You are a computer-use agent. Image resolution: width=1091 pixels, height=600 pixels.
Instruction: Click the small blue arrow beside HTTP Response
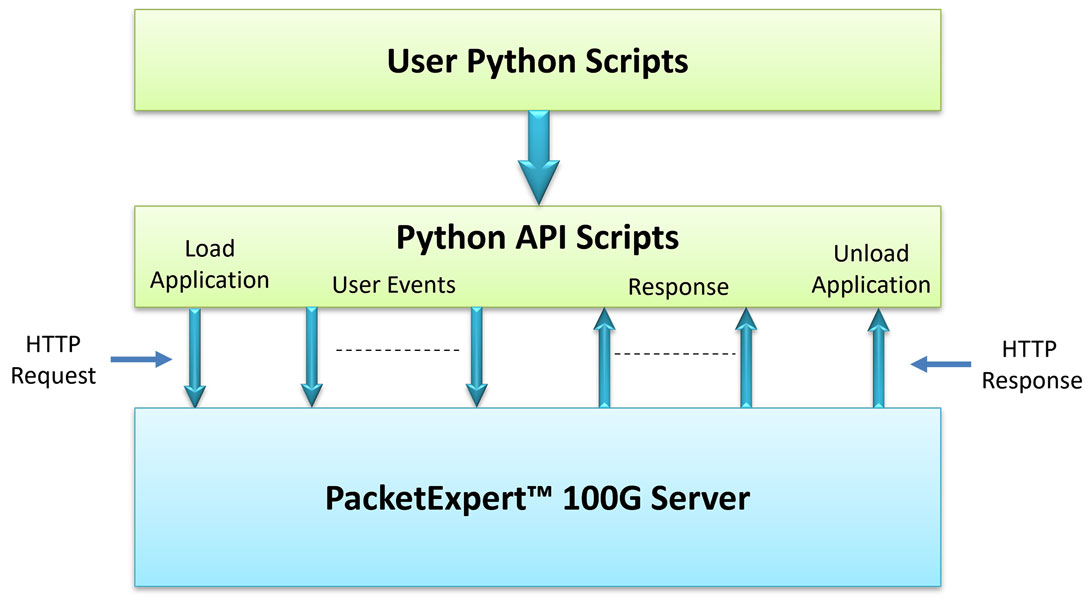click(941, 365)
